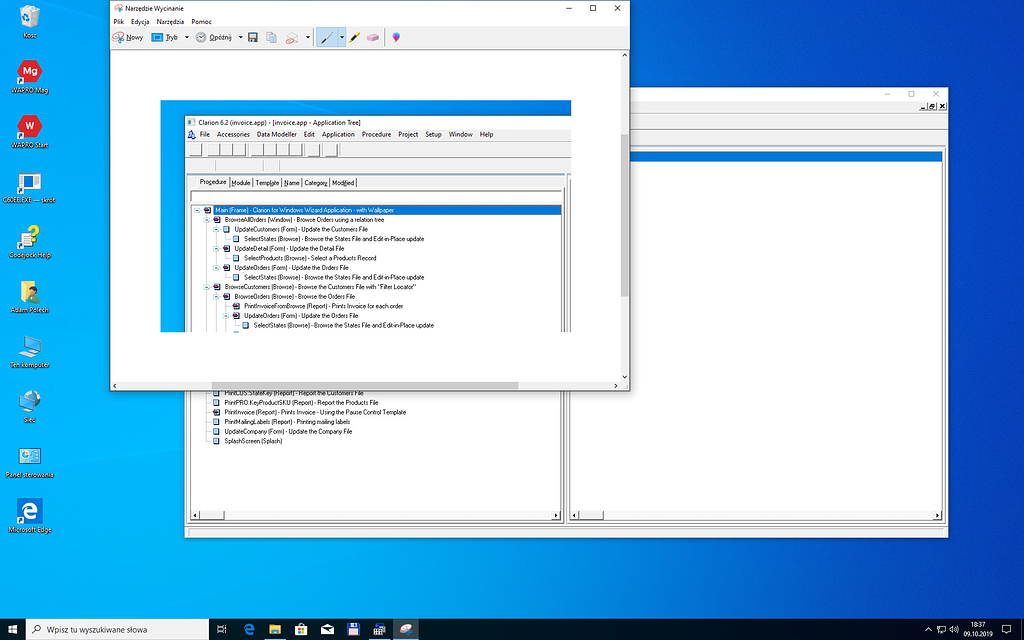The image size is (1024, 640).
Task: Click the Clarion hand icon beside File menu
Action: tap(192, 133)
